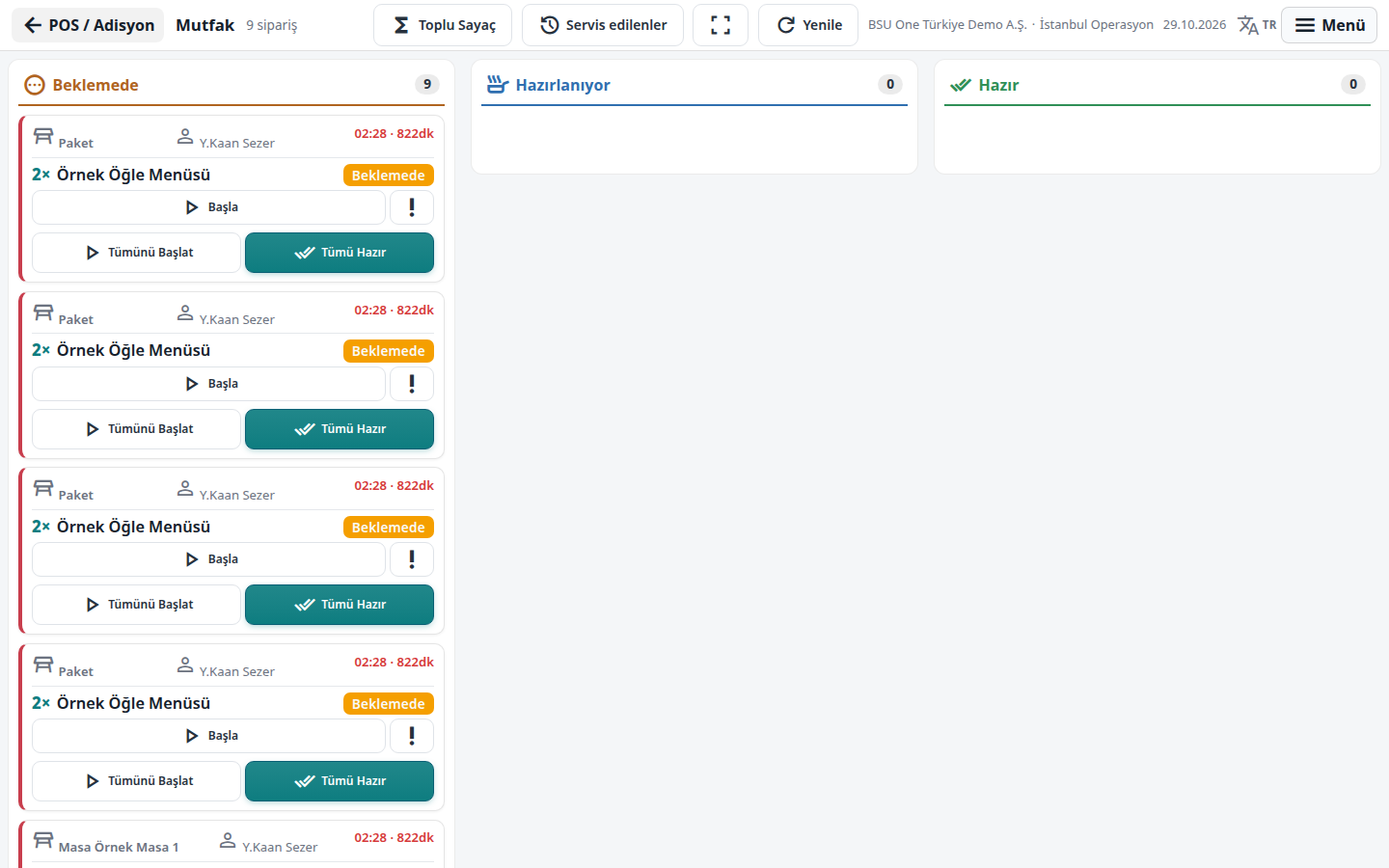Click Başla in fourth order card
The width and height of the screenshot is (1389, 868).
[208, 736]
